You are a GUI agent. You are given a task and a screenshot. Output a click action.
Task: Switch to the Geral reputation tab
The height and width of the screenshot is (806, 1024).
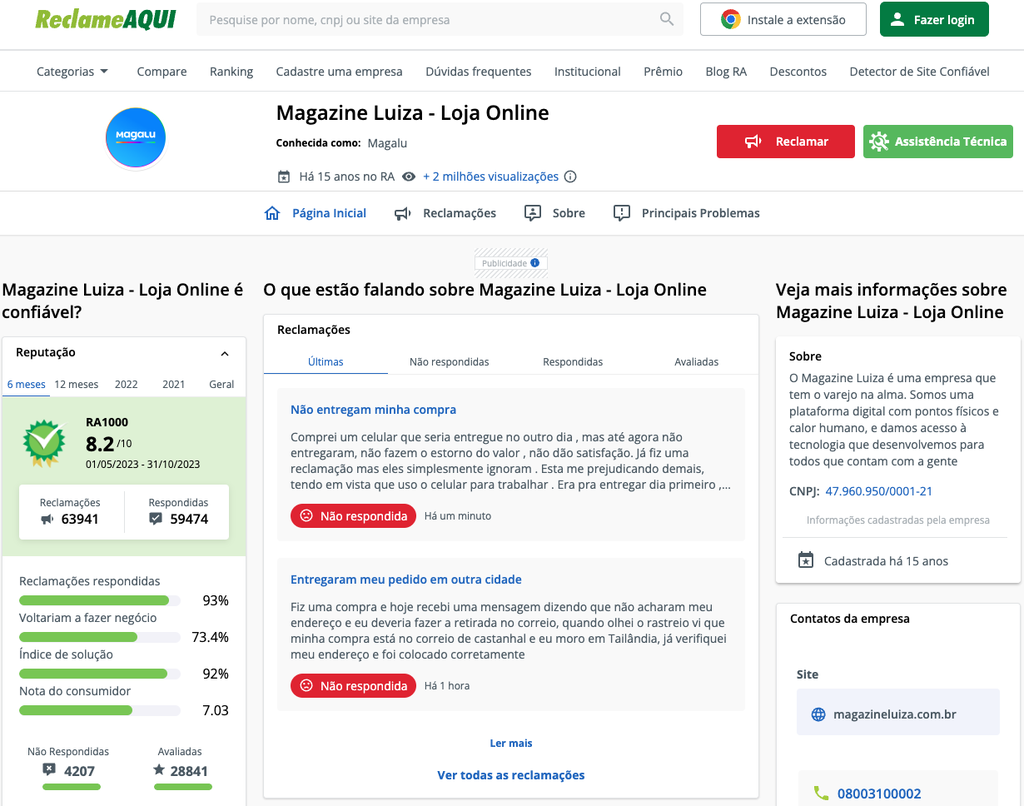pyautogui.click(x=221, y=384)
